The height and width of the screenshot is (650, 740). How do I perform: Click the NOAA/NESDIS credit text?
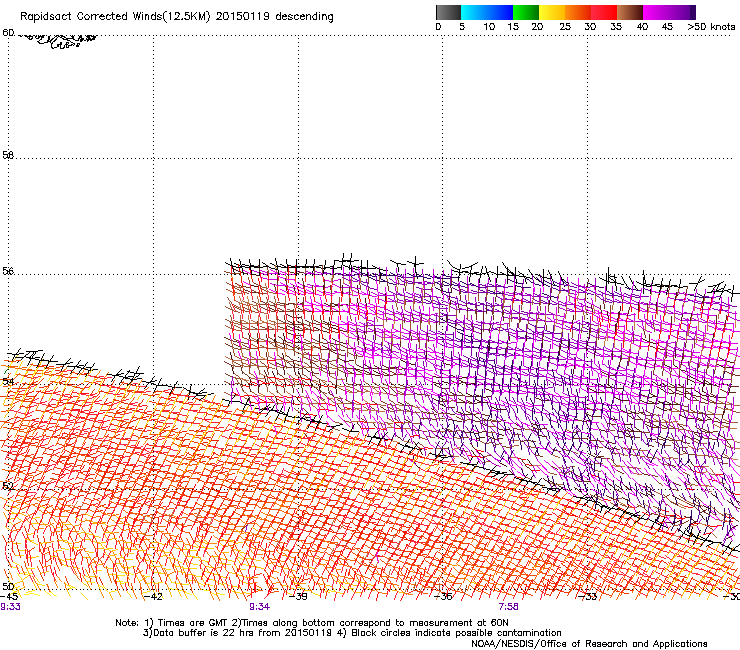pyautogui.click(x=589, y=643)
